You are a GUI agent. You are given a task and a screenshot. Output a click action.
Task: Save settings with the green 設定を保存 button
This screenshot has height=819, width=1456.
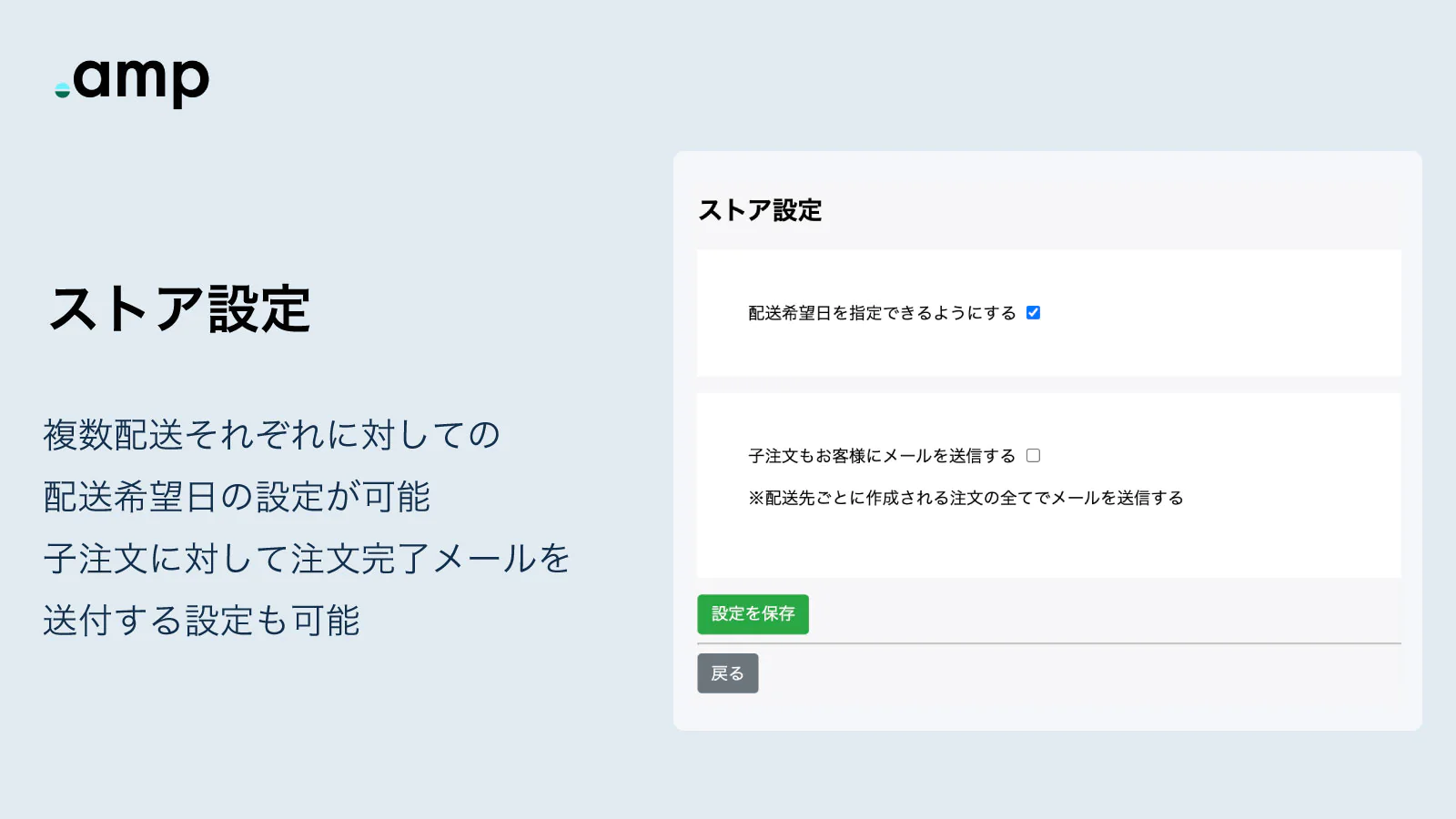pyautogui.click(x=753, y=614)
